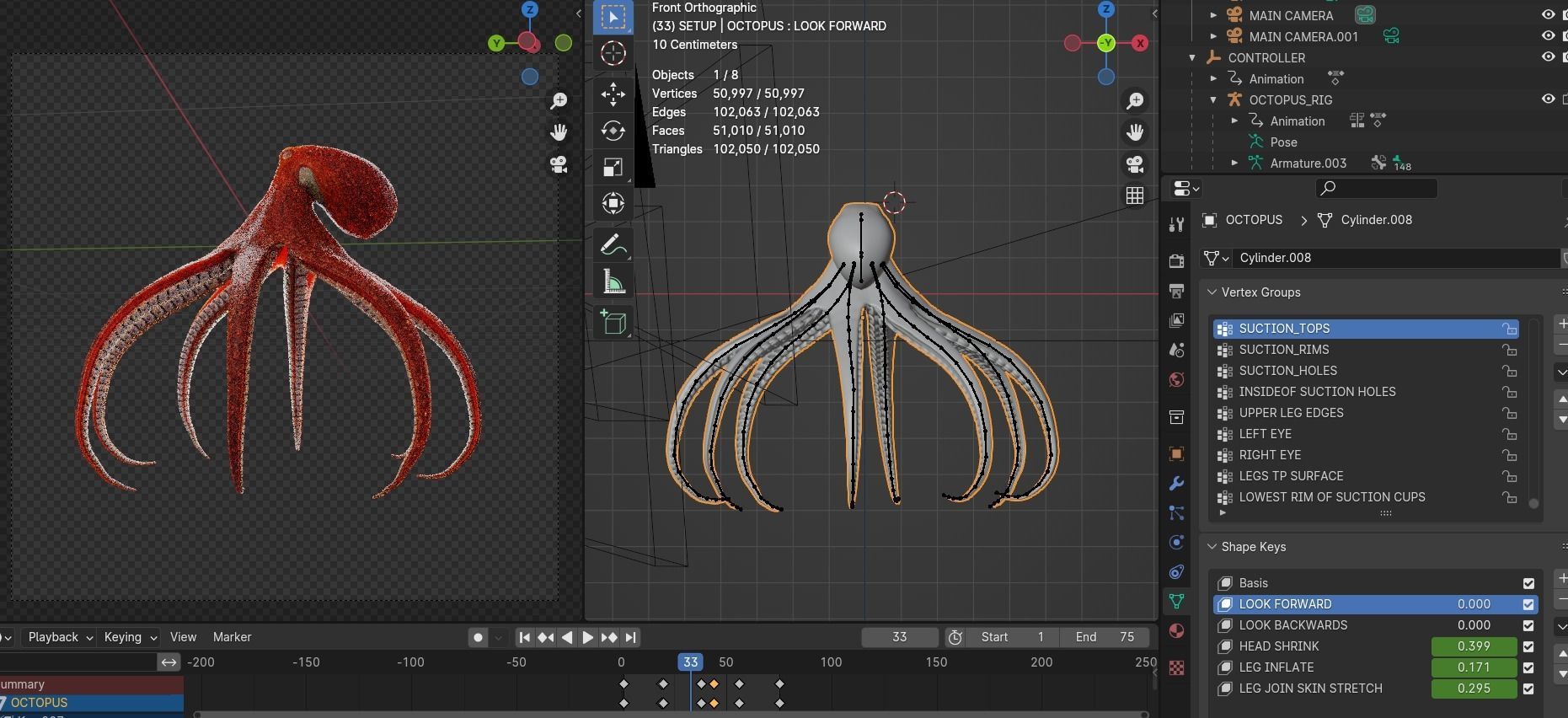Open the Scene properties tab
The width and height of the screenshot is (1568, 718).
pos(1176,350)
